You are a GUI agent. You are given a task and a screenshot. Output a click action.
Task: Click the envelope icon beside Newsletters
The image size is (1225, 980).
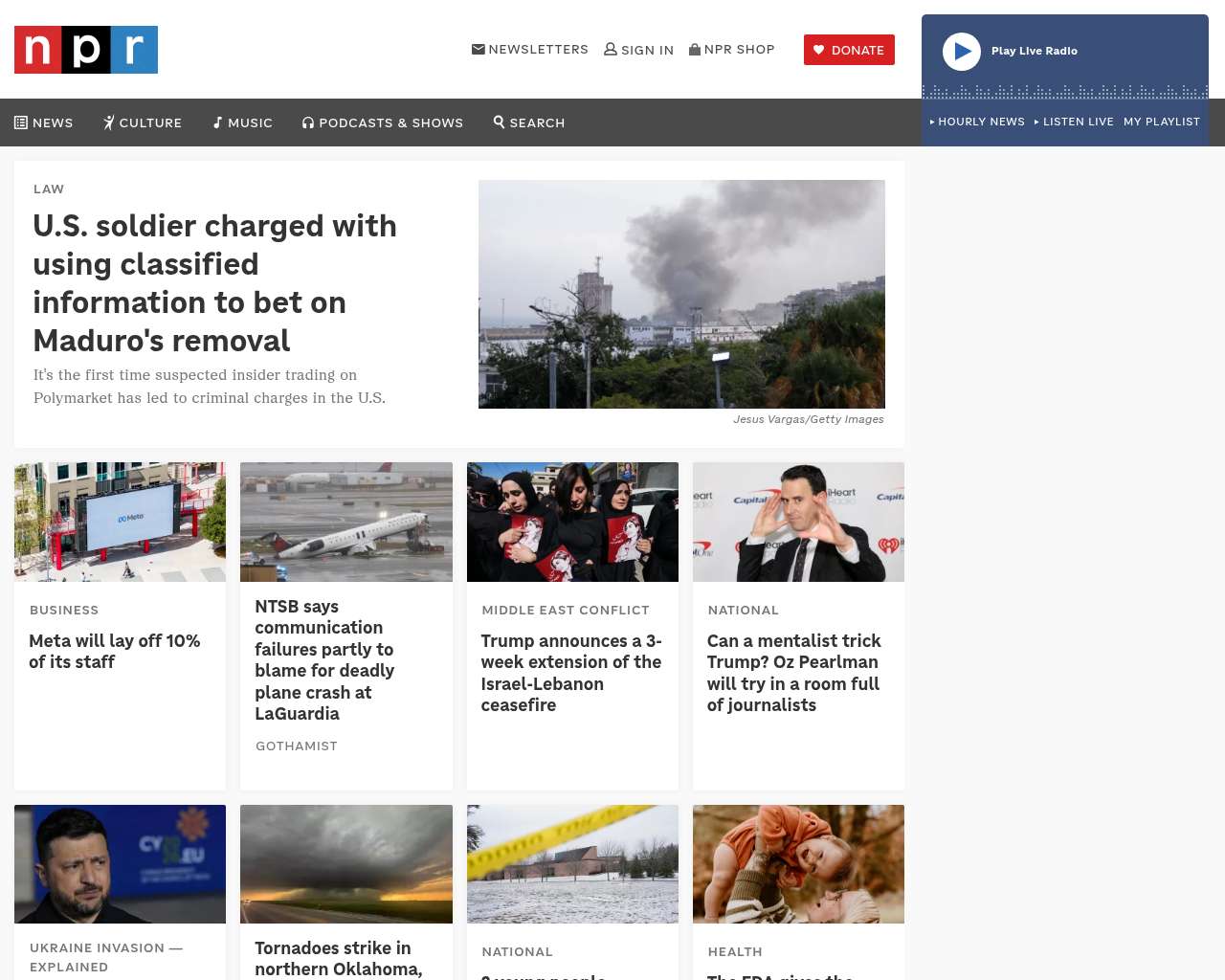click(479, 49)
